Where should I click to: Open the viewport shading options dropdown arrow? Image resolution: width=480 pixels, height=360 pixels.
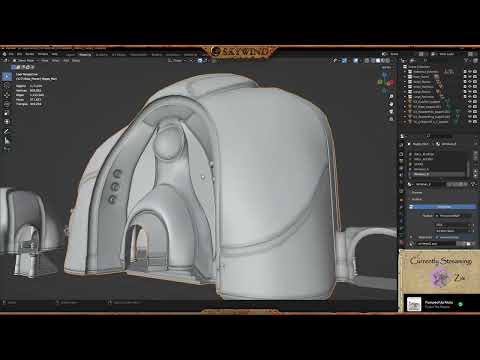(x=392, y=61)
